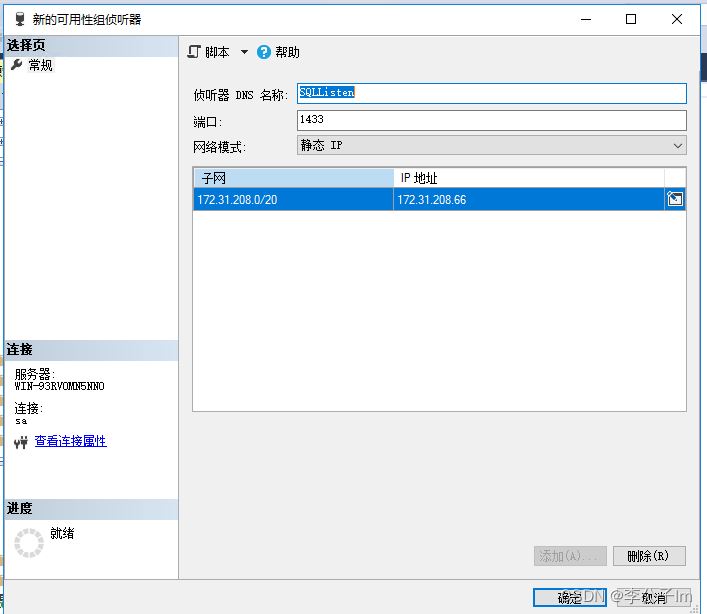Open Help (帮助) from the toolbar

278,52
